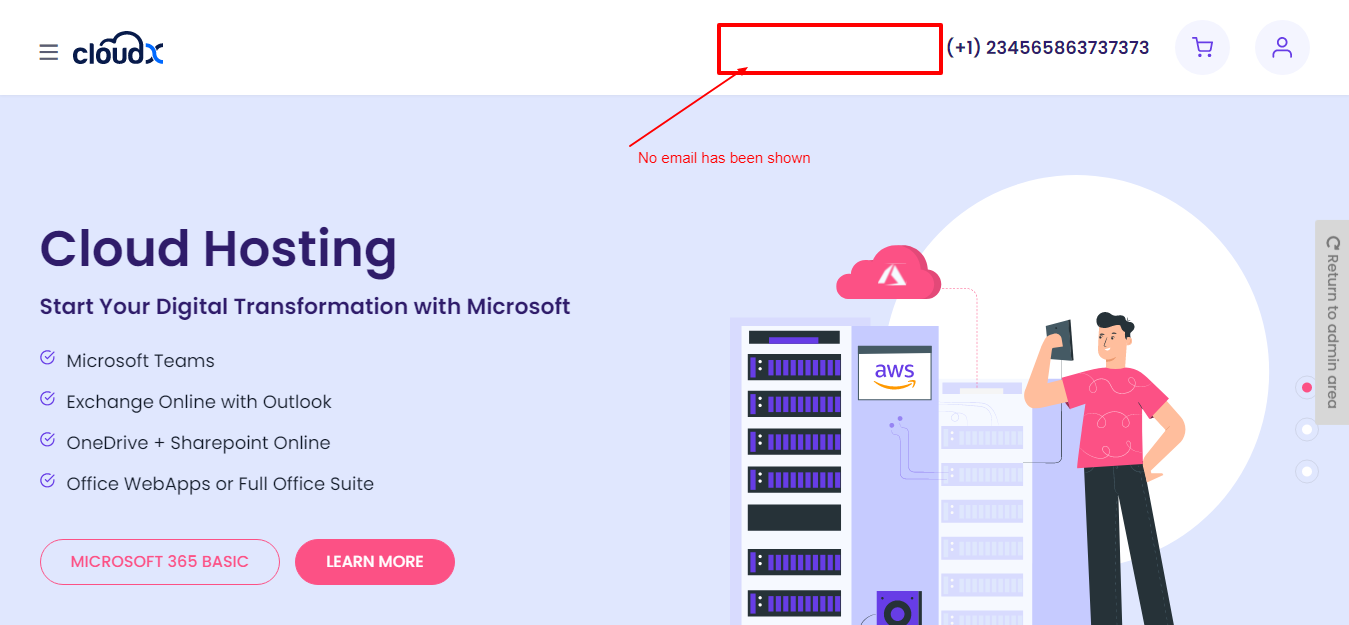Click the cloudX logo

118,51
